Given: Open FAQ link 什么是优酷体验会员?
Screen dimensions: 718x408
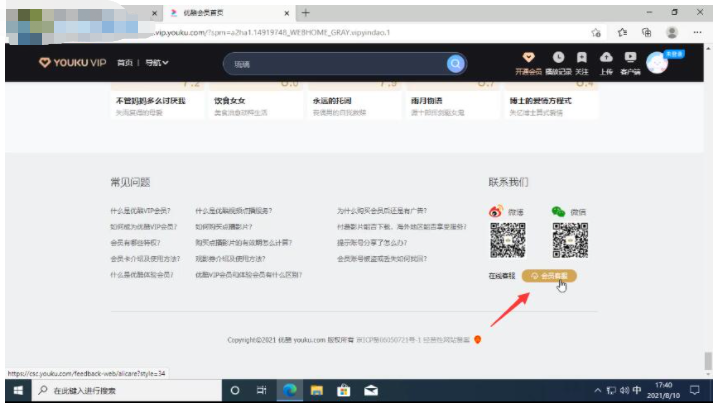Looking at the screenshot, I should [141, 275].
